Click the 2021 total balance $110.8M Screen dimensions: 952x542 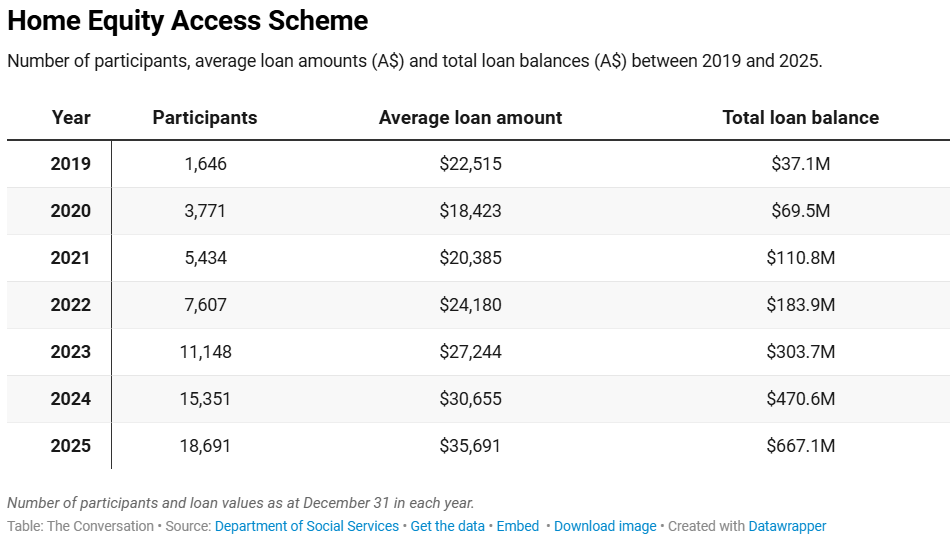pyautogui.click(x=800, y=258)
